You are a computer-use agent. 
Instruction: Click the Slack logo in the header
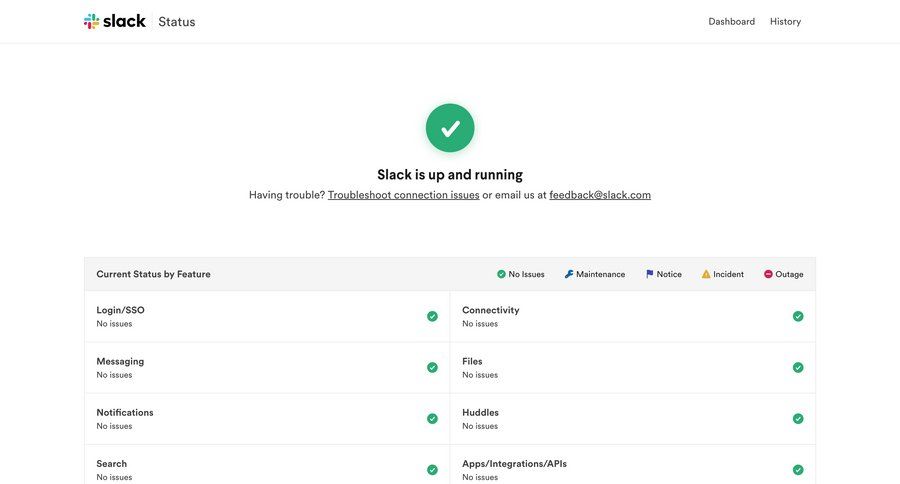114,21
